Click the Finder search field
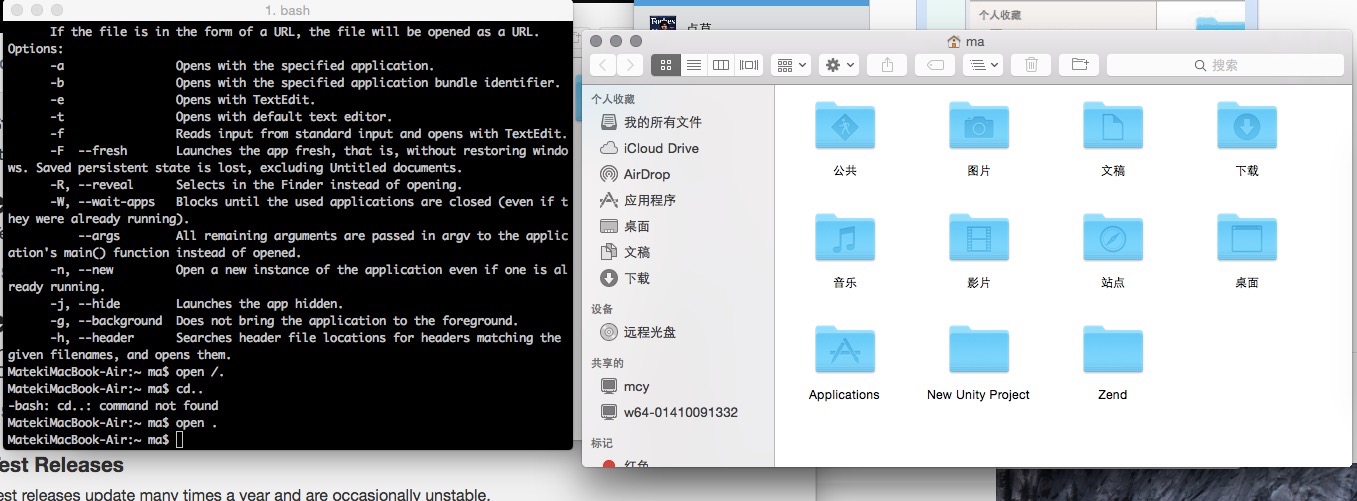1357x501 pixels. point(1225,65)
